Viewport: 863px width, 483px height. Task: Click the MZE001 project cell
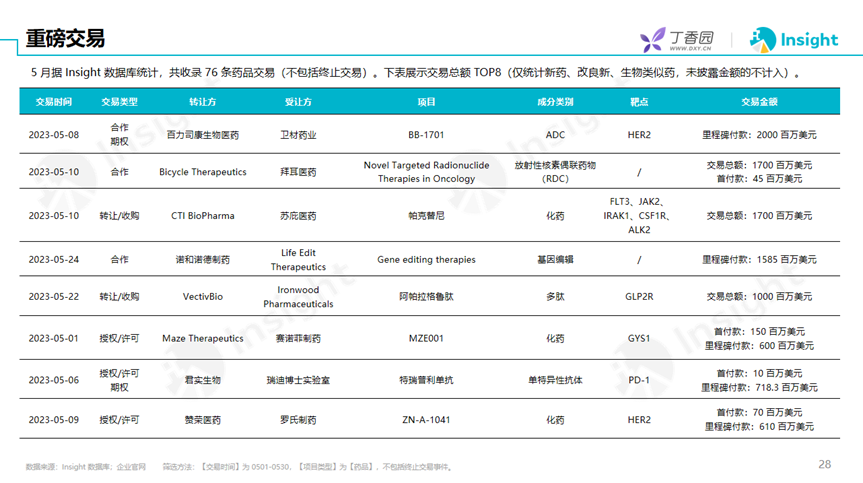426,338
